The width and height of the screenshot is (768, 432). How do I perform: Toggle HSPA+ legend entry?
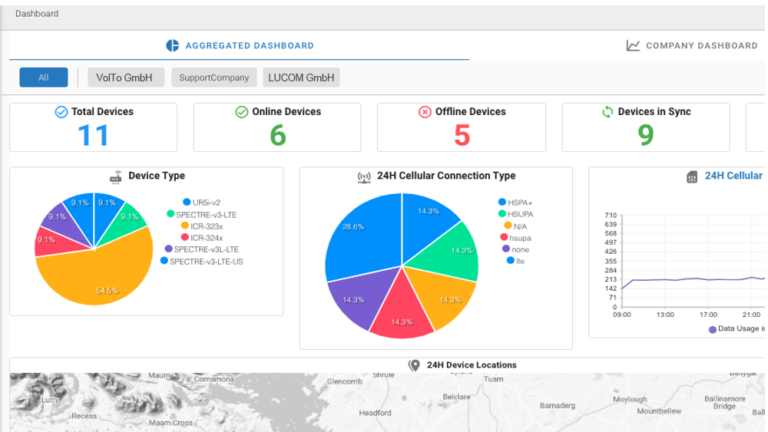tap(515, 202)
